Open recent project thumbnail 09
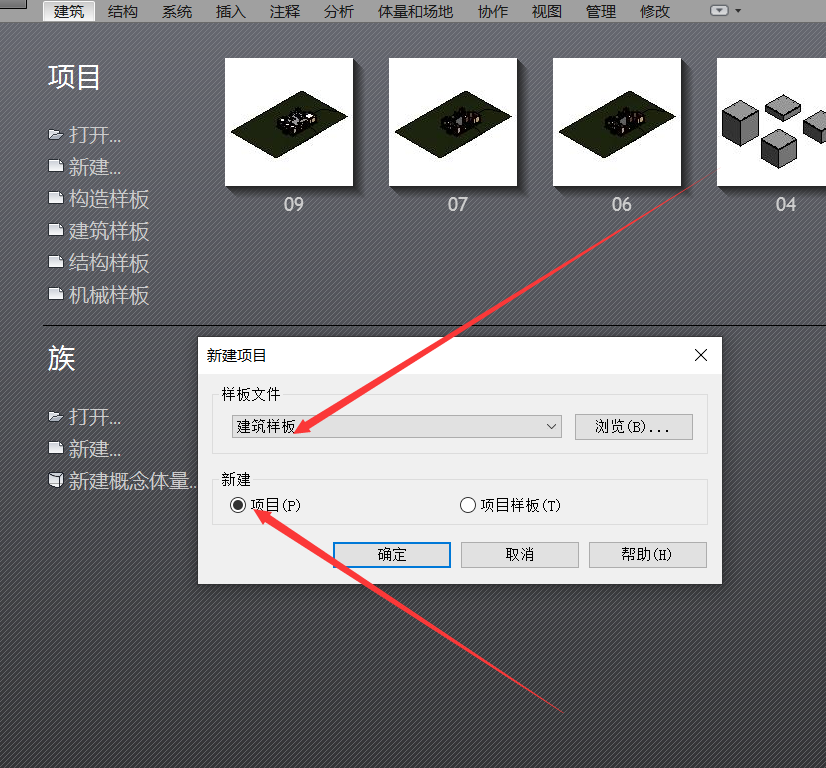The width and height of the screenshot is (826, 768). pyautogui.click(x=289, y=122)
